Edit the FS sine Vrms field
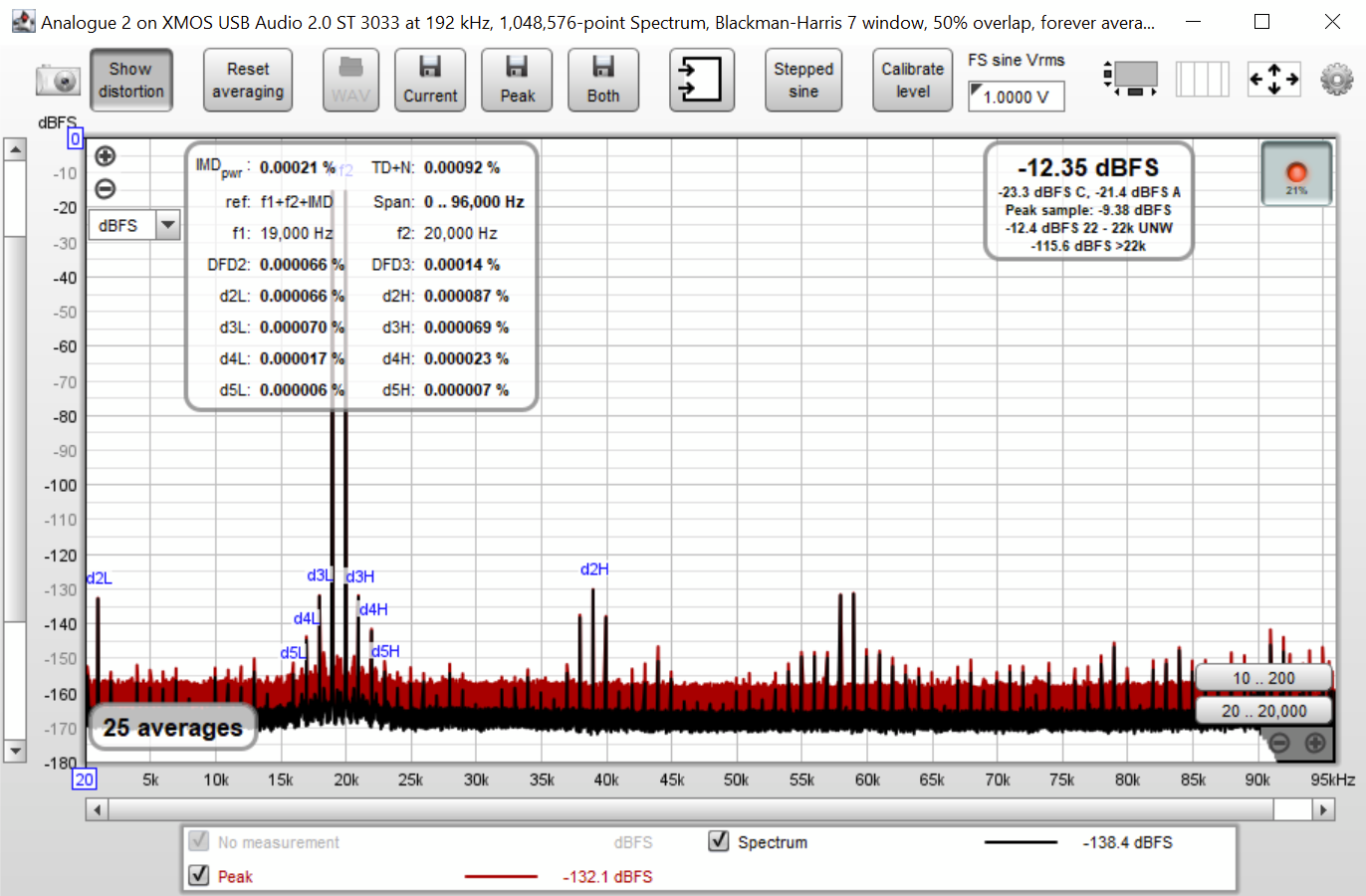This screenshot has width=1366, height=896. pyautogui.click(x=1016, y=97)
